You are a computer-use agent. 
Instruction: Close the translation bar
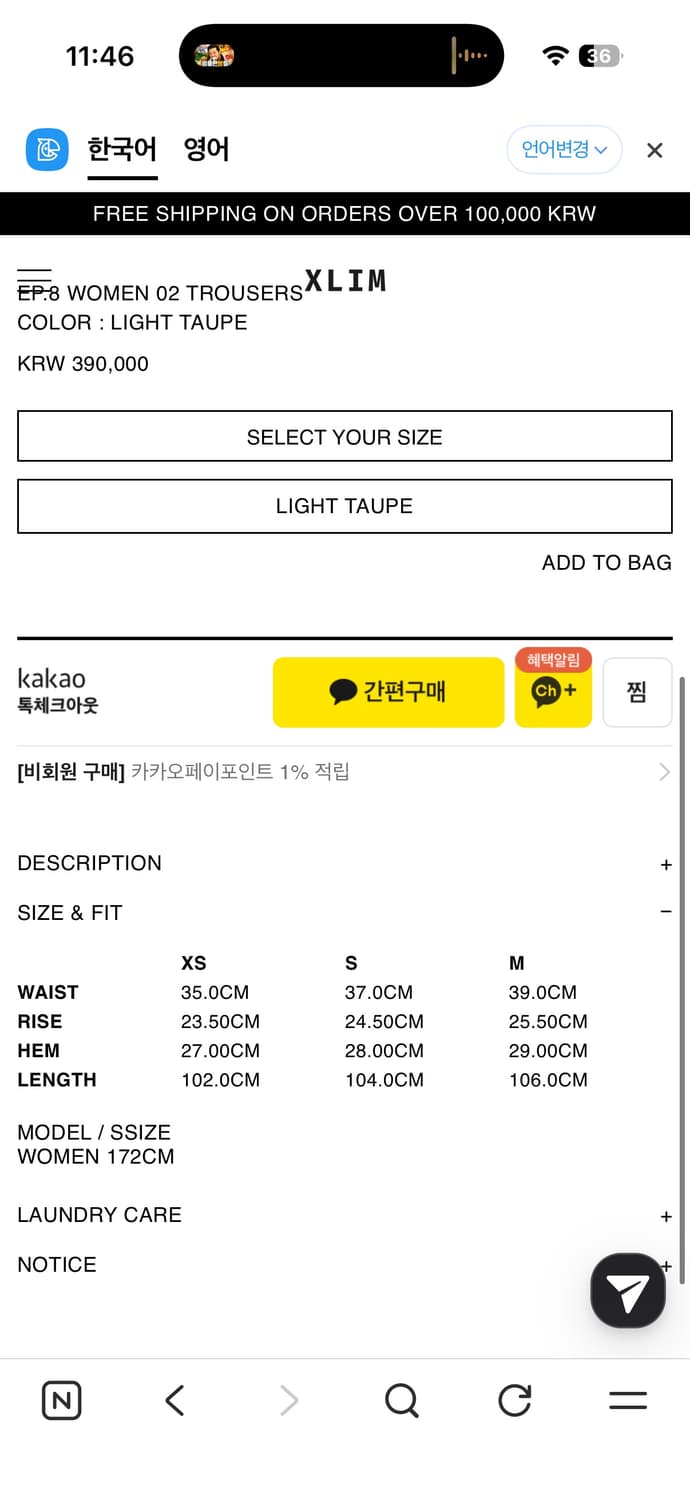point(654,150)
